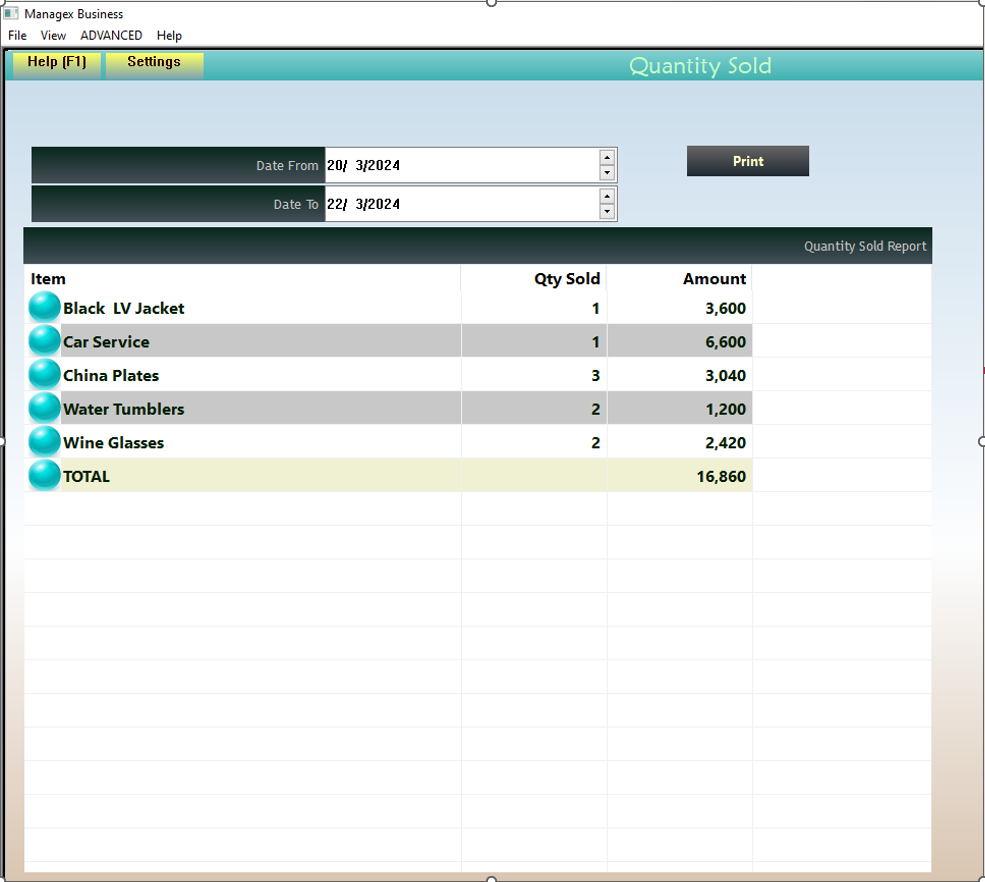
Task: Open the View menu
Action: coord(52,35)
